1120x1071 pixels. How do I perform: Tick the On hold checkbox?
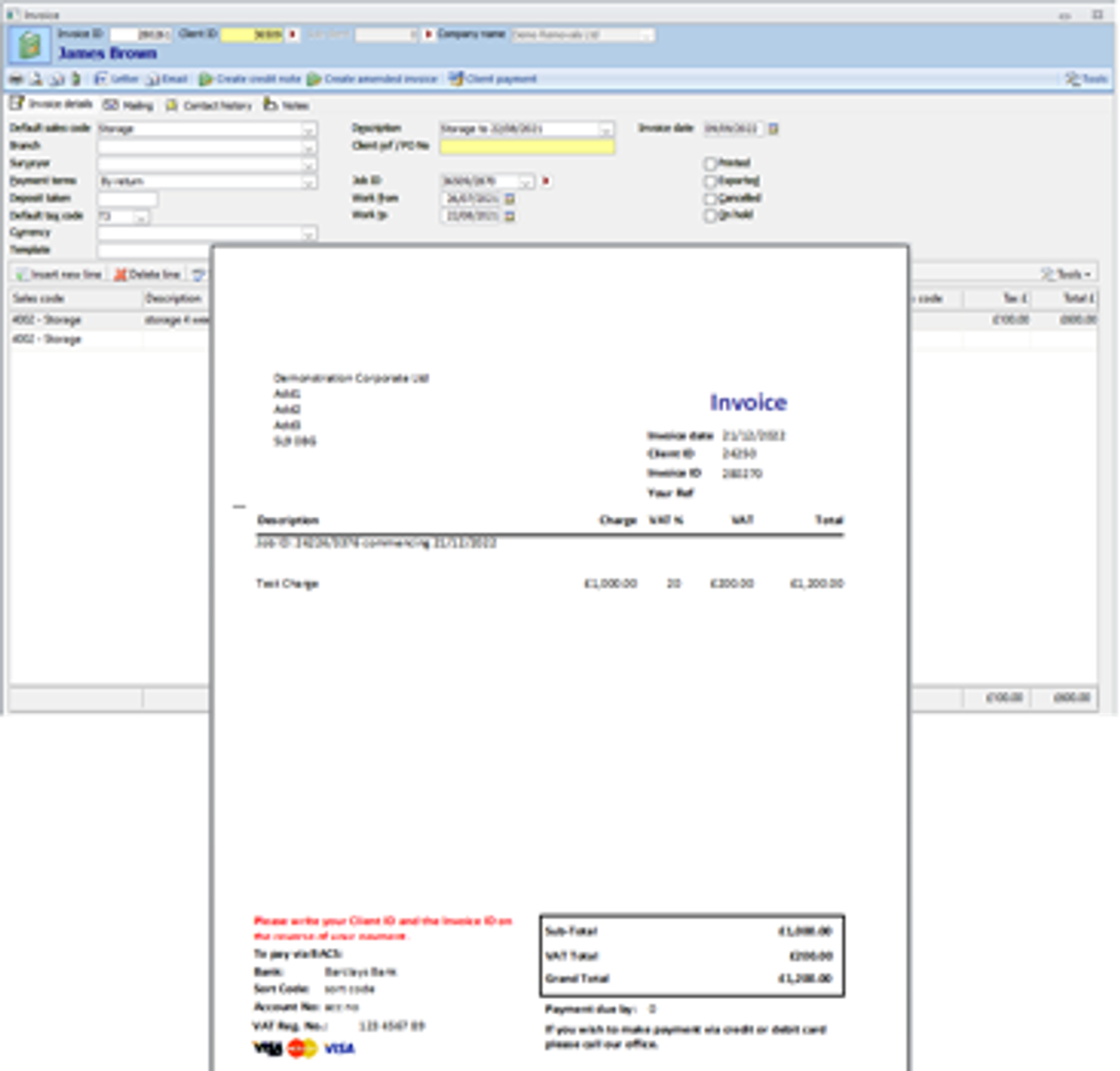click(710, 216)
